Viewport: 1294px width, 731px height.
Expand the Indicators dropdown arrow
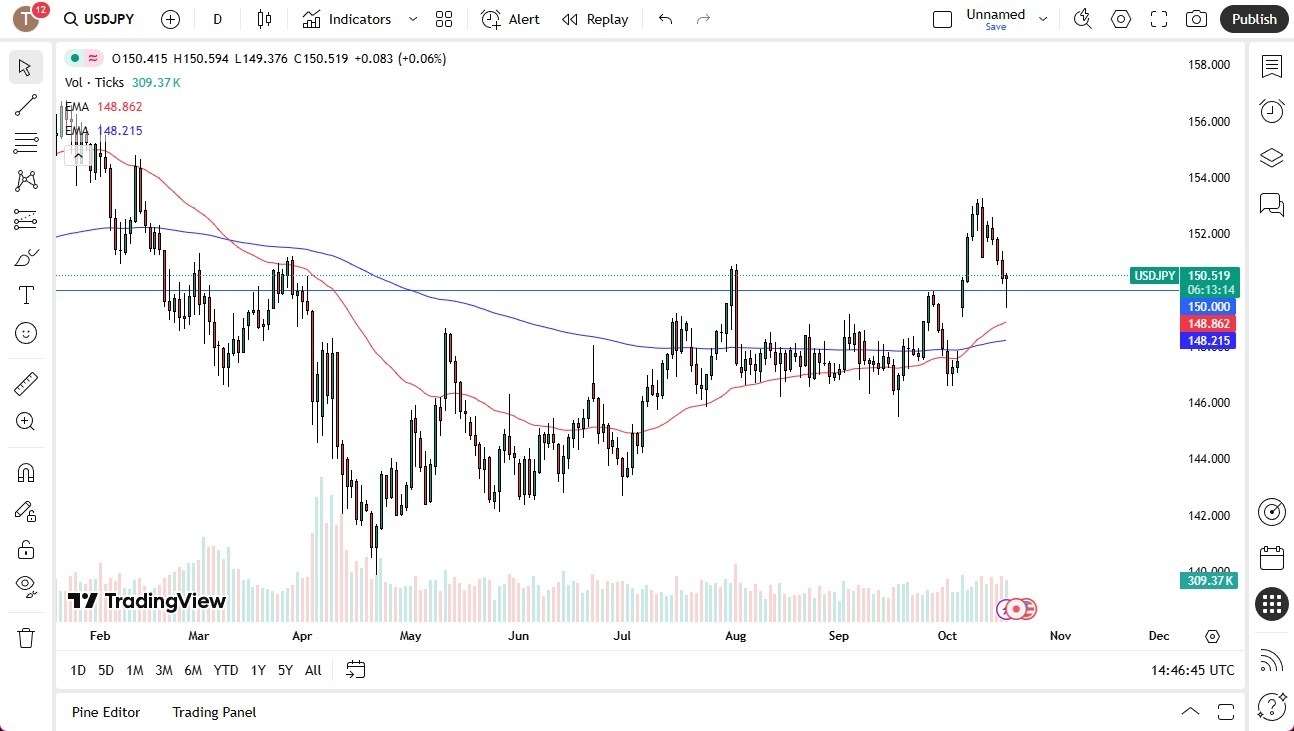click(411, 19)
